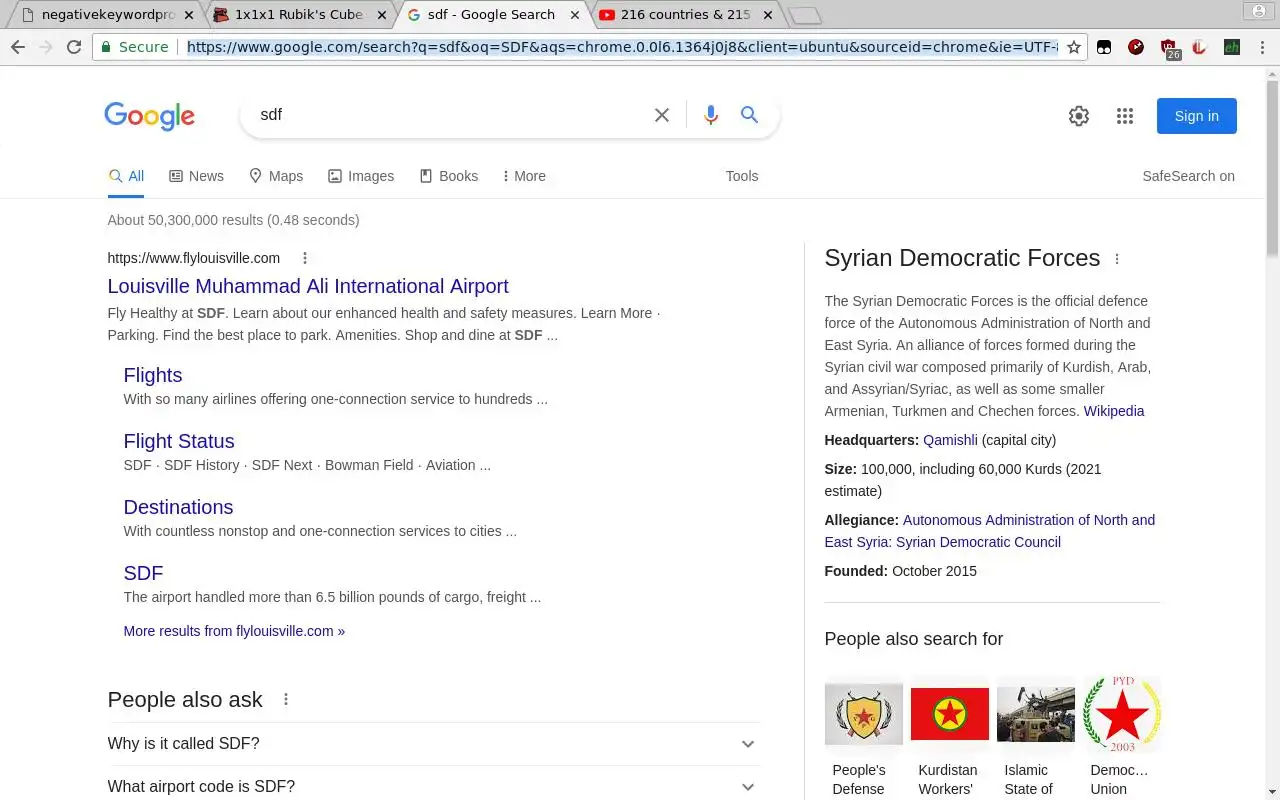Open Louisville Muhammad Ali International Airport result
Viewport: 1280px width, 800px height.
click(308, 286)
